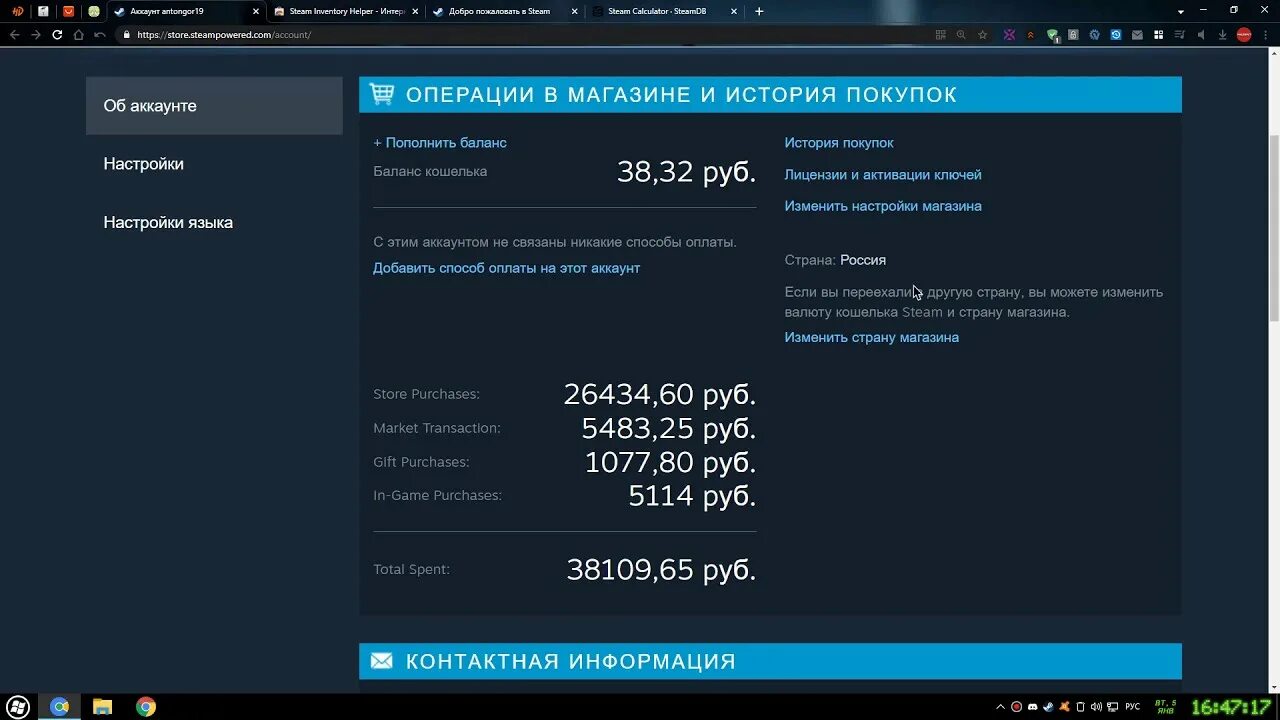
Task: Show hidden system tray icons
Action: point(1000,707)
